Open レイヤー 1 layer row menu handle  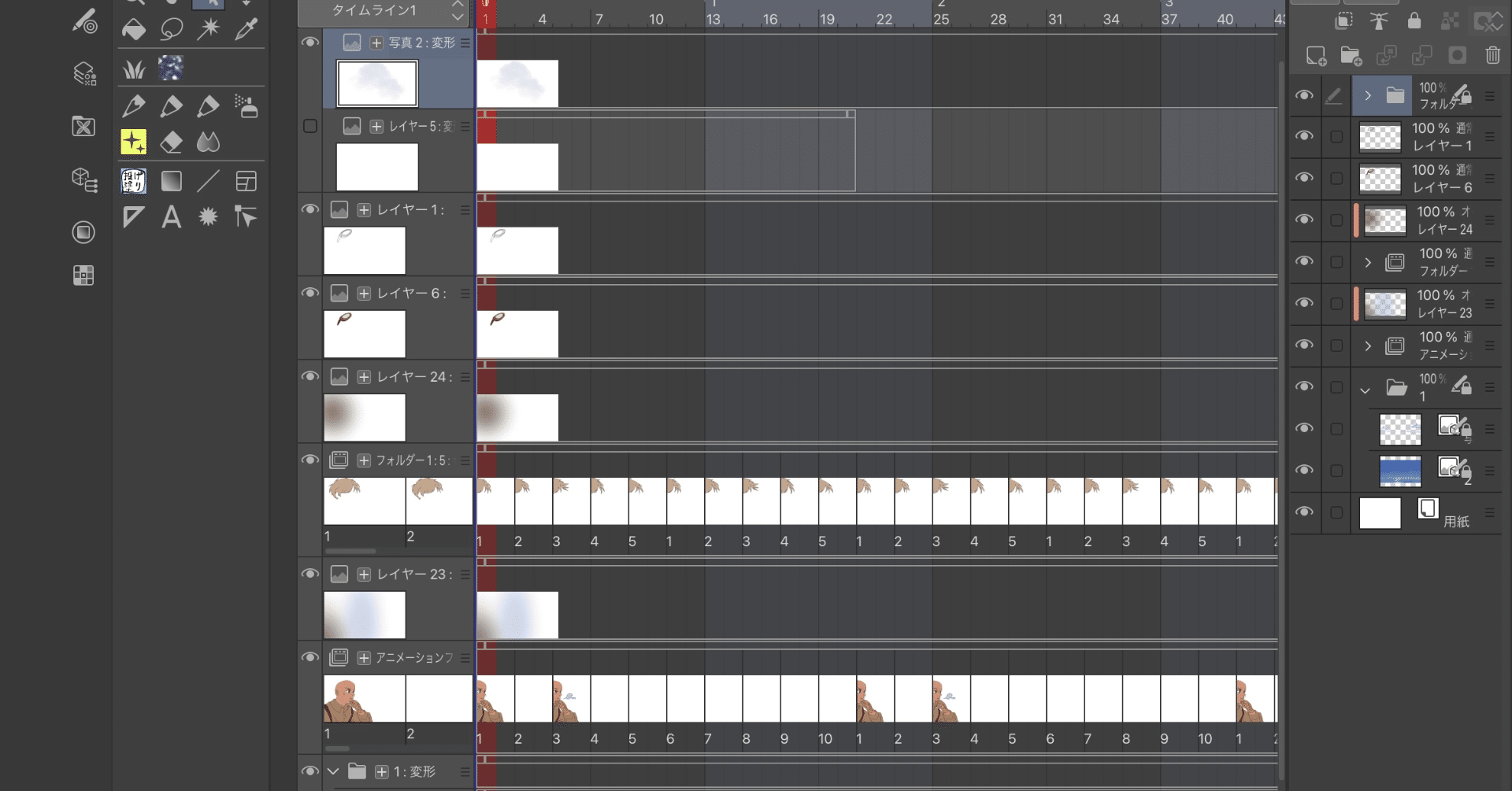[x=1490, y=137]
